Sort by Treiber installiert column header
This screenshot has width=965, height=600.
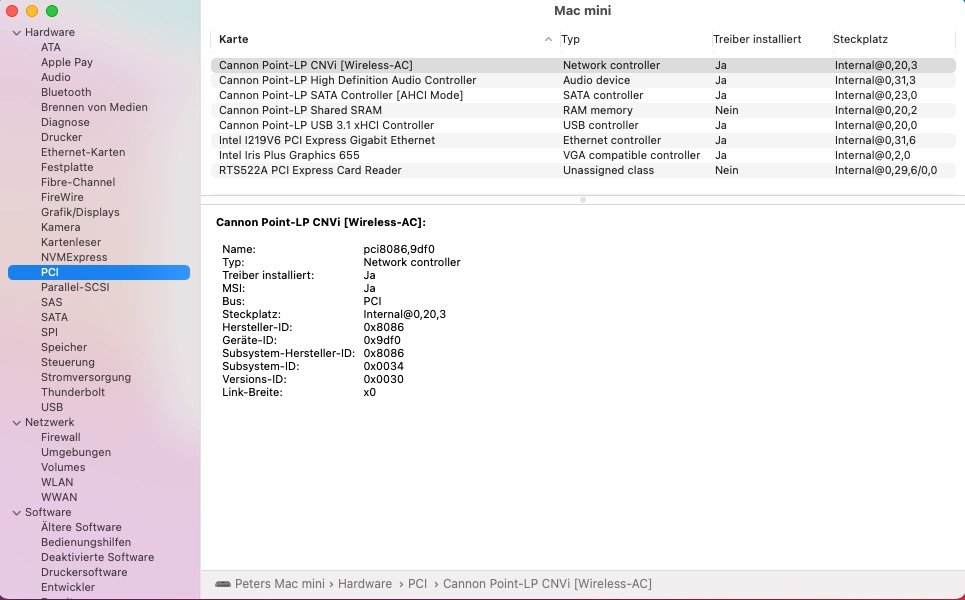tap(757, 39)
